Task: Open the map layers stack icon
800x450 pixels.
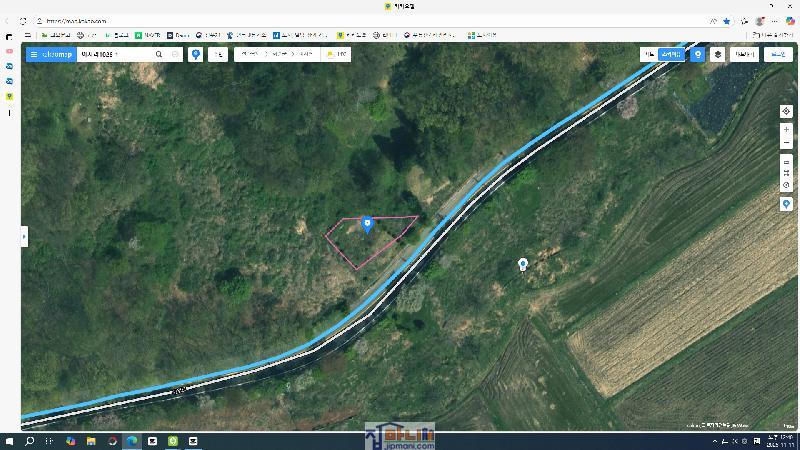Action: pyautogui.click(x=718, y=54)
